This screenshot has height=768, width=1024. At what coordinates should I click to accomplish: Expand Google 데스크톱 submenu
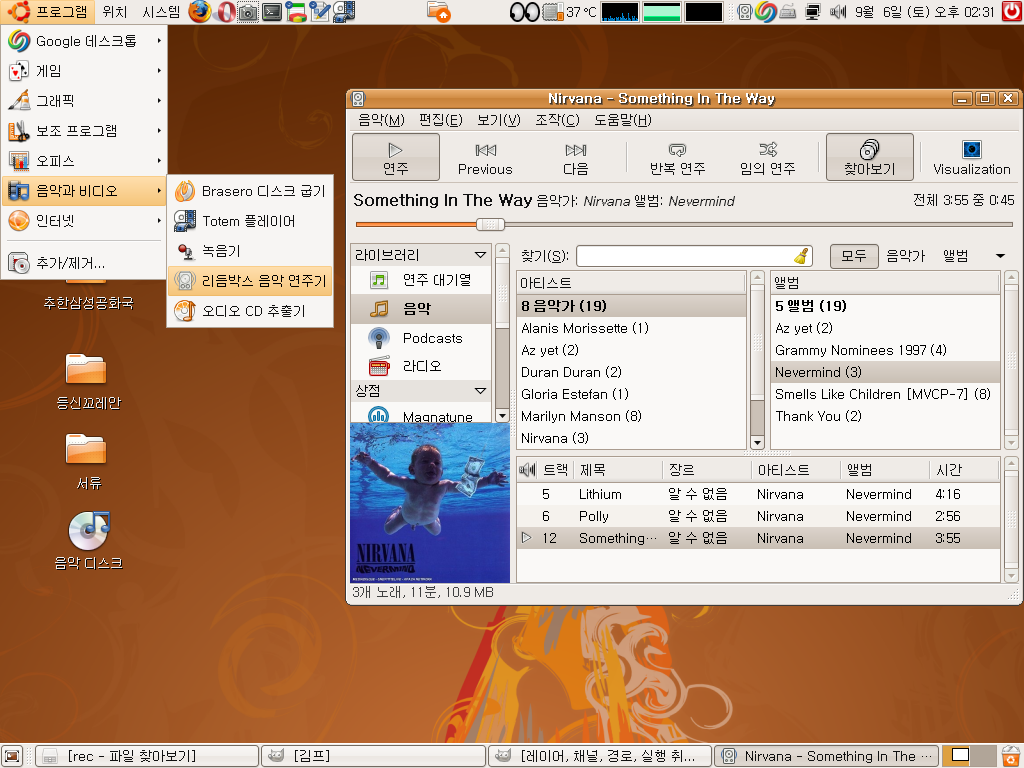click(84, 40)
